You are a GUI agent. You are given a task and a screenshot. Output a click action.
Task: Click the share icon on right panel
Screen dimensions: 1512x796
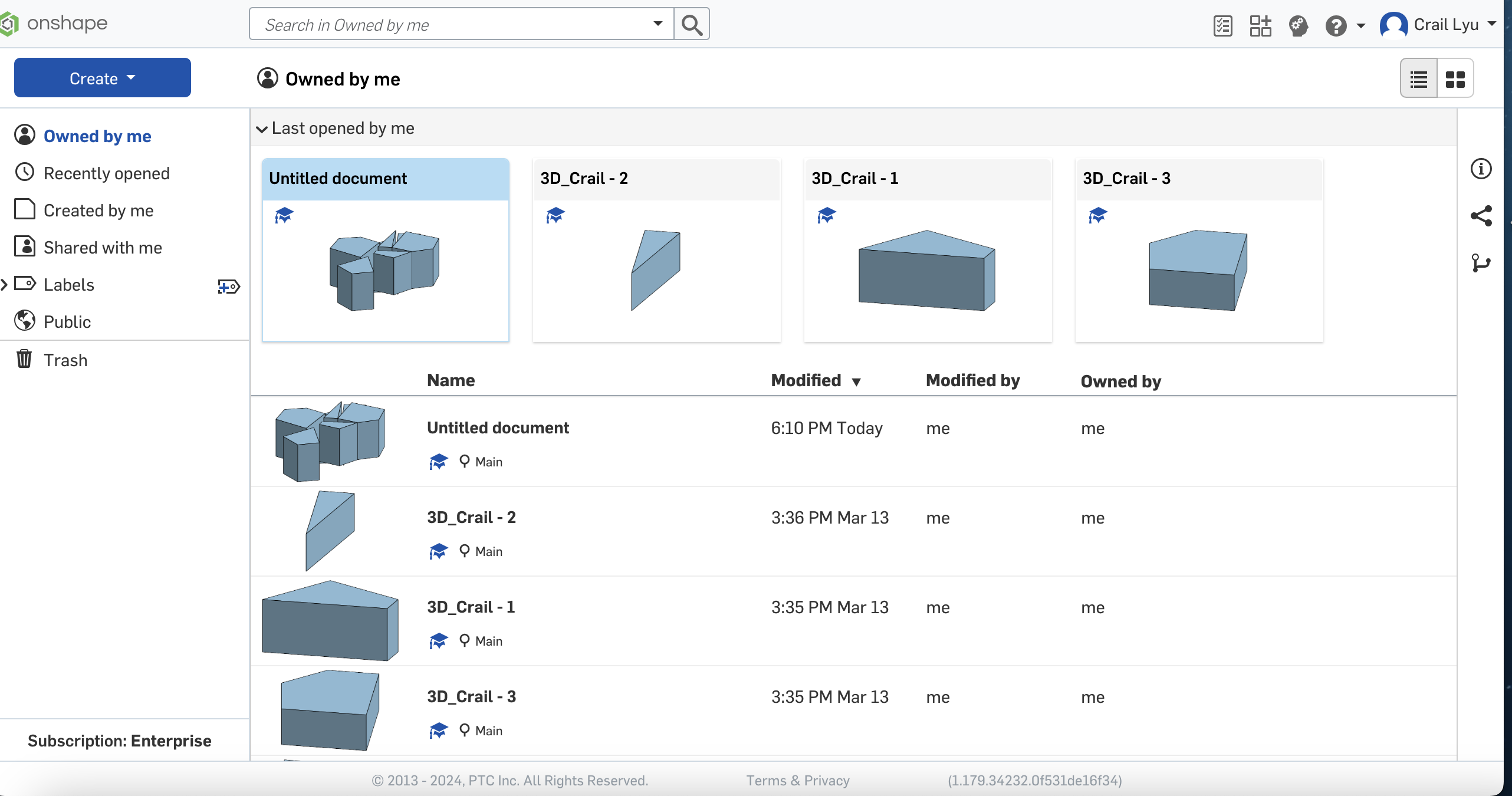click(1481, 216)
